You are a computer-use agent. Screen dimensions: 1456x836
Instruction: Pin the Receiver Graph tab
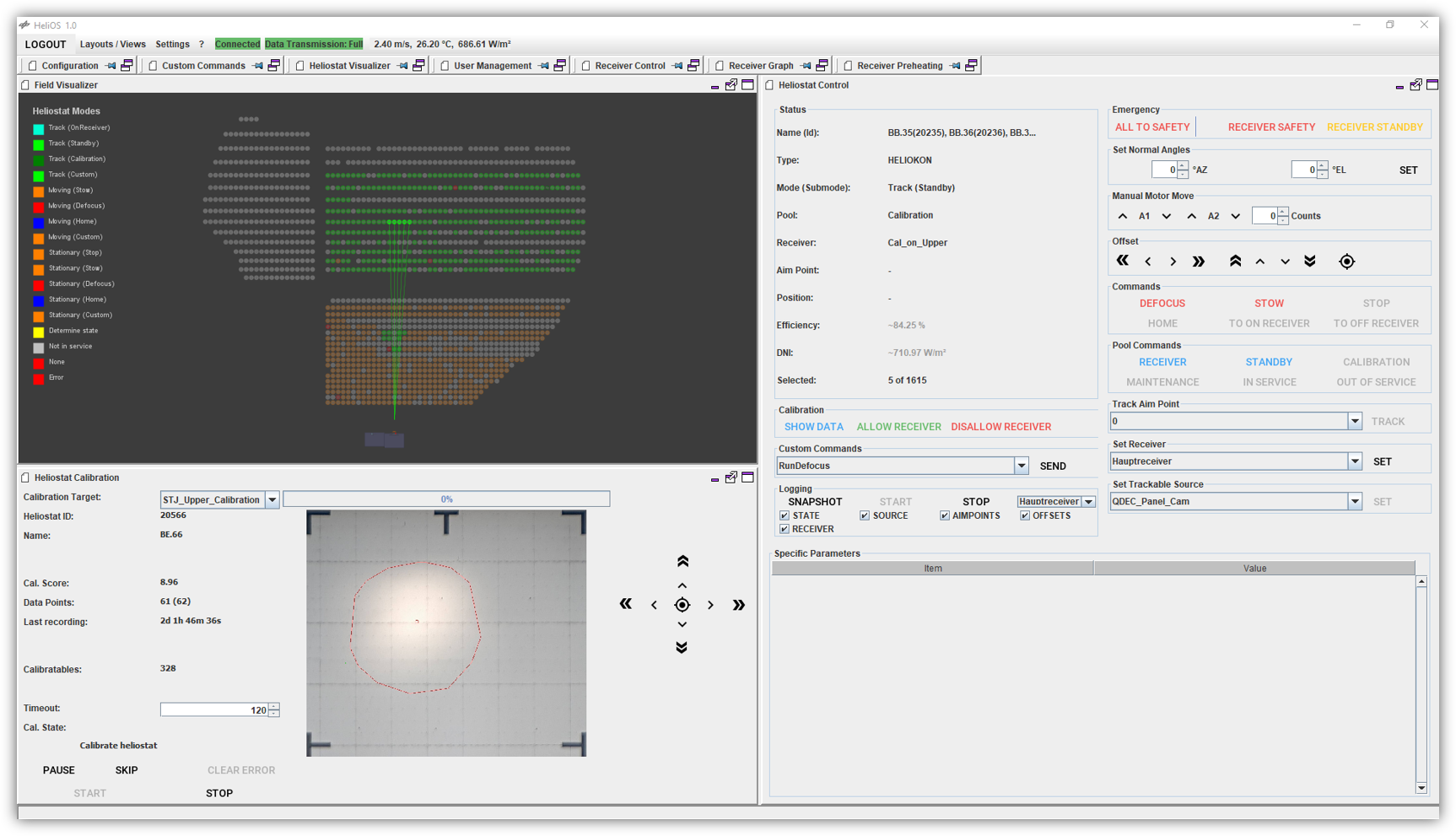pos(806,66)
